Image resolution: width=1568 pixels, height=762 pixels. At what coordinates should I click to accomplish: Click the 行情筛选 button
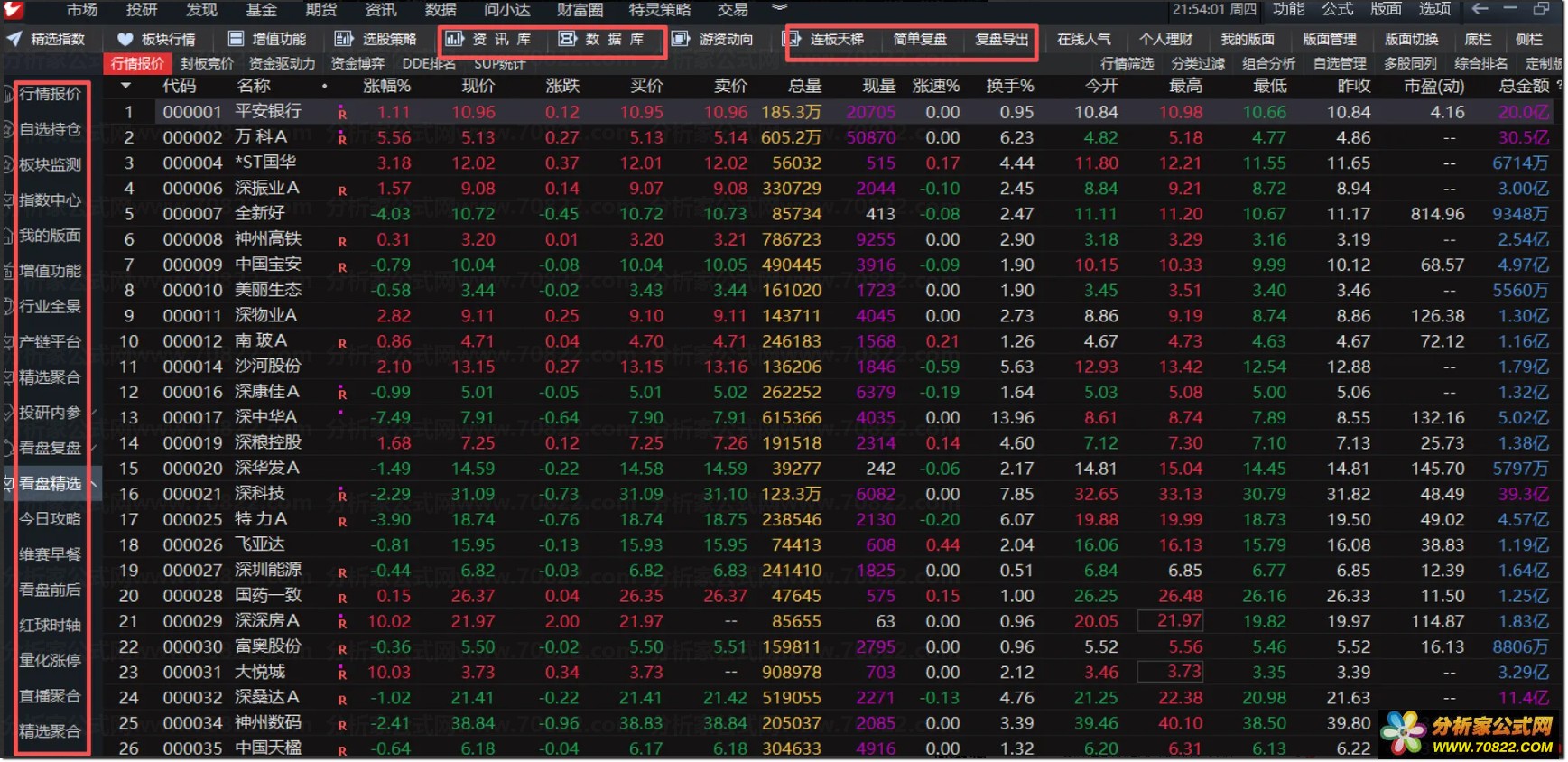tap(1127, 63)
